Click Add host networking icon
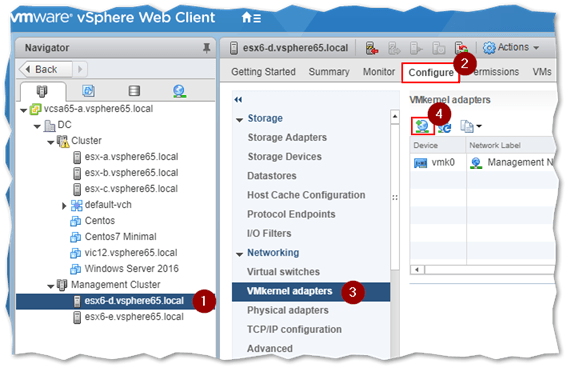567x368 pixels. (422, 126)
